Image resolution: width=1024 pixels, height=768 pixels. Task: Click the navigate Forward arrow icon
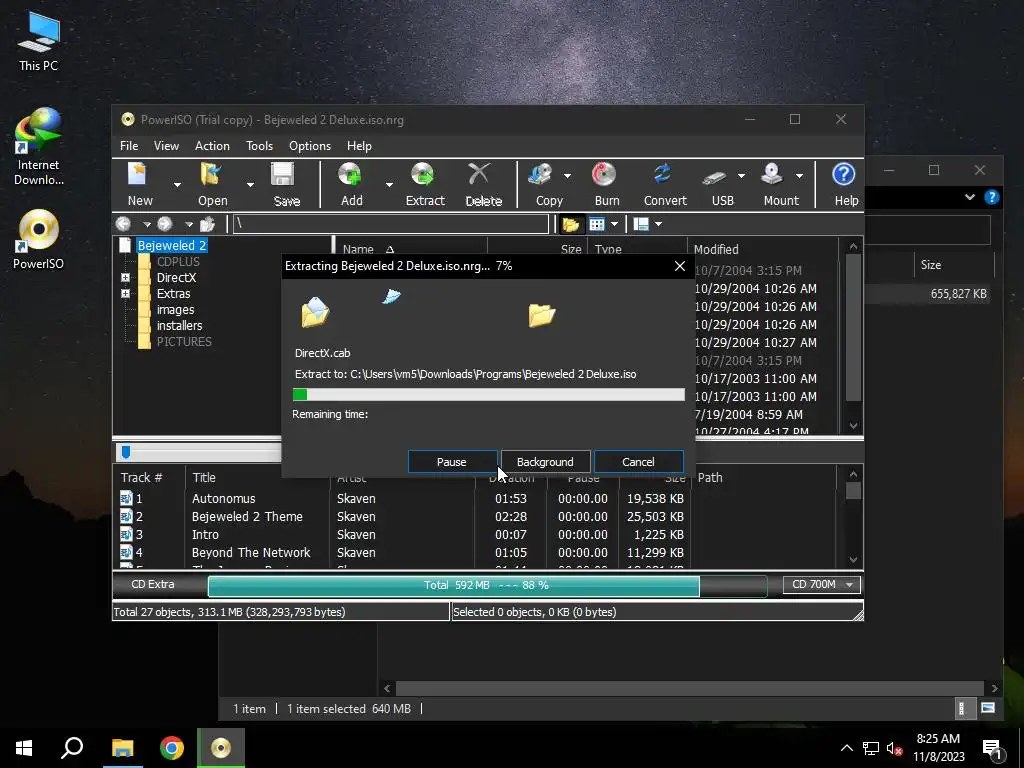tap(165, 224)
